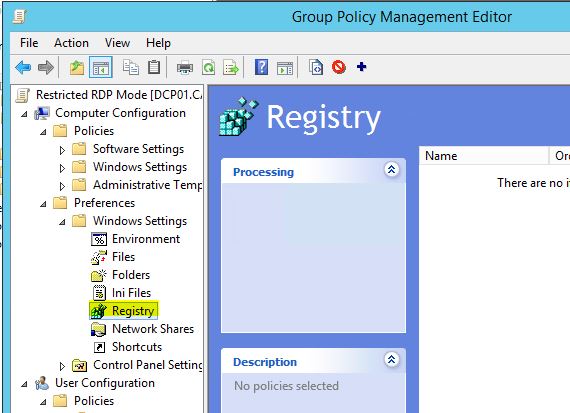The height and width of the screenshot is (413, 570).
Task: Click the red Stop disable icon
Action: click(x=338, y=67)
